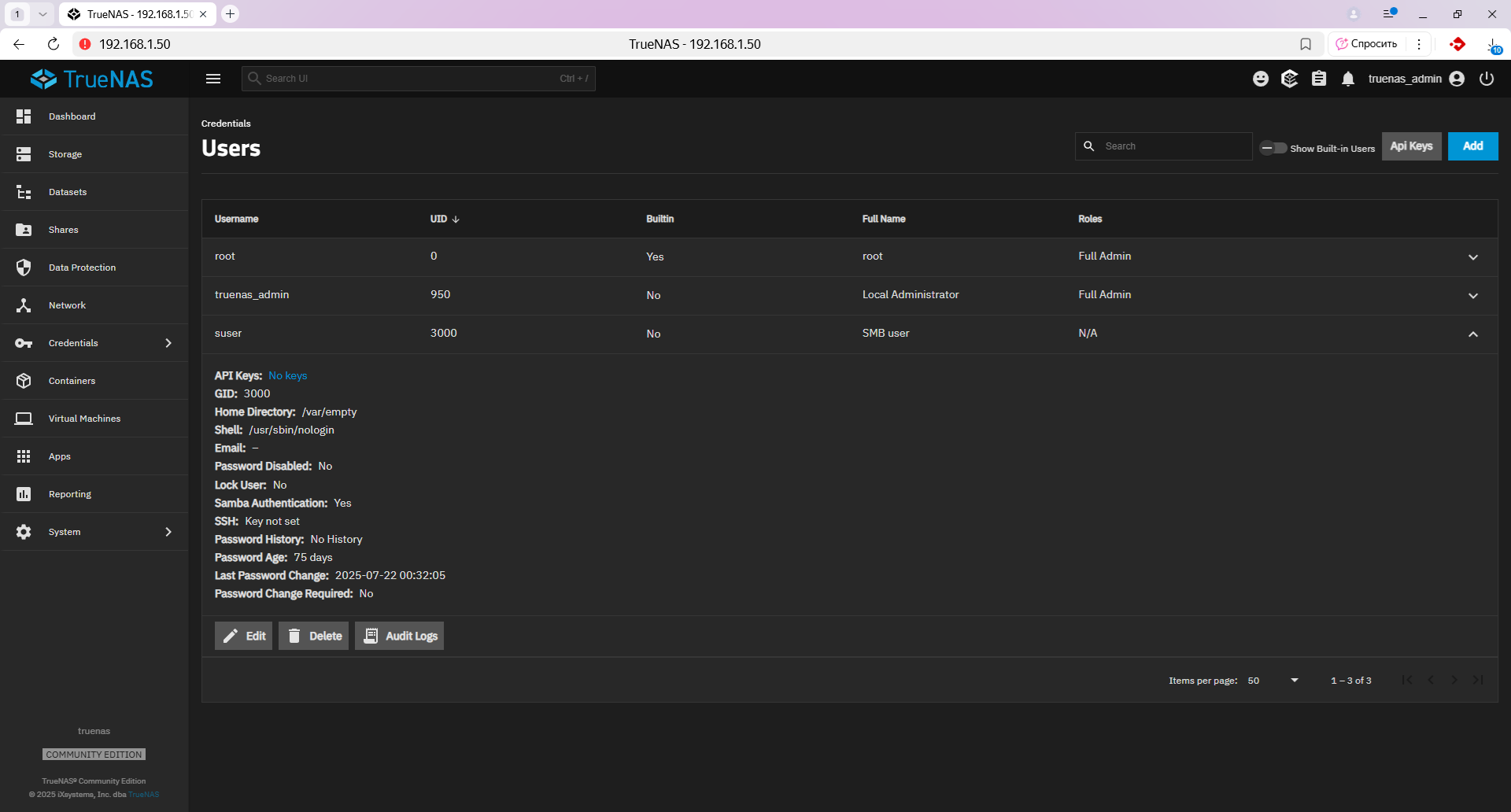Expand the root user row
This screenshot has height=812, width=1511.
1473,257
